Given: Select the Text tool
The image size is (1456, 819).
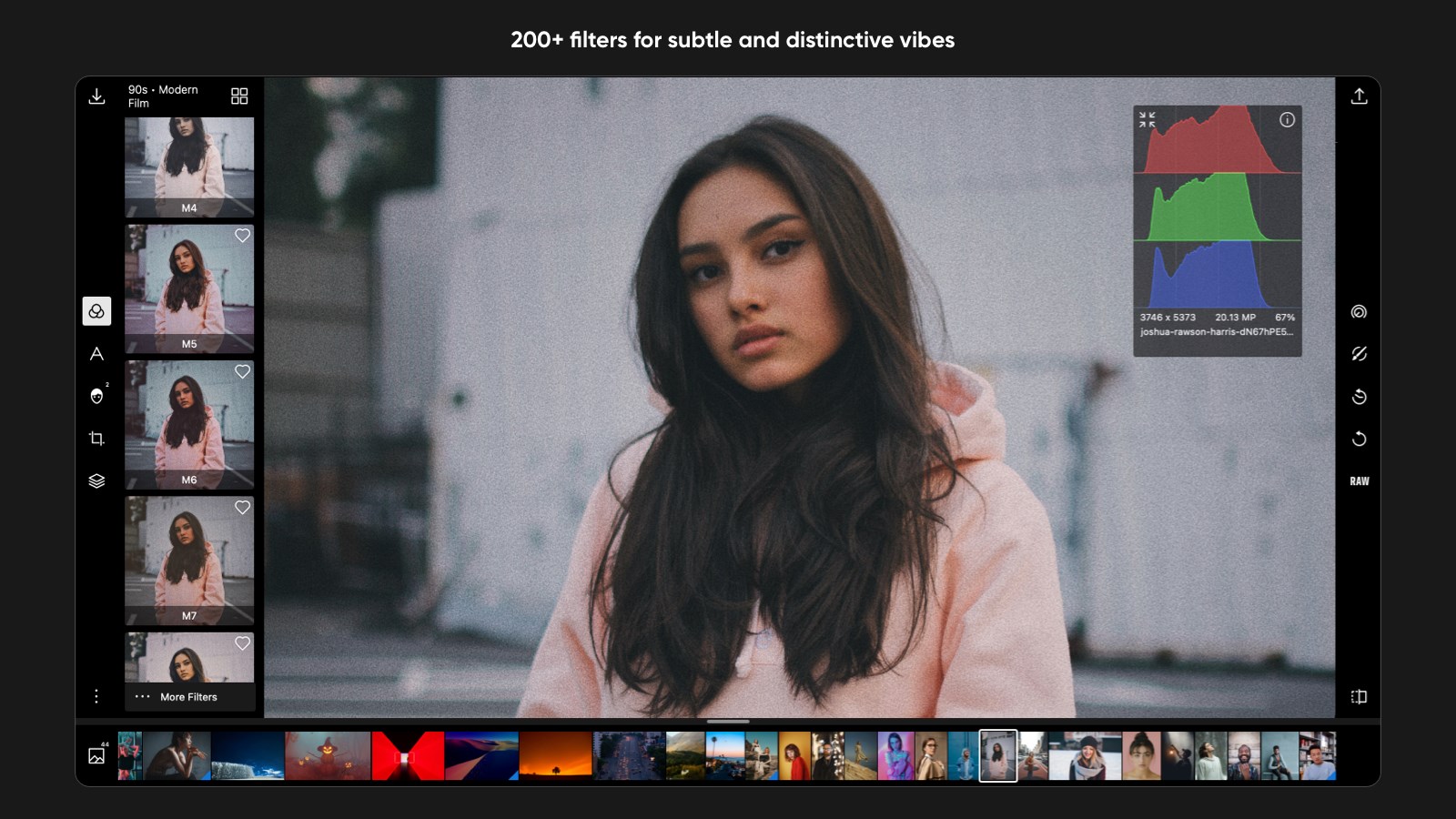Looking at the screenshot, I should pos(96,355).
